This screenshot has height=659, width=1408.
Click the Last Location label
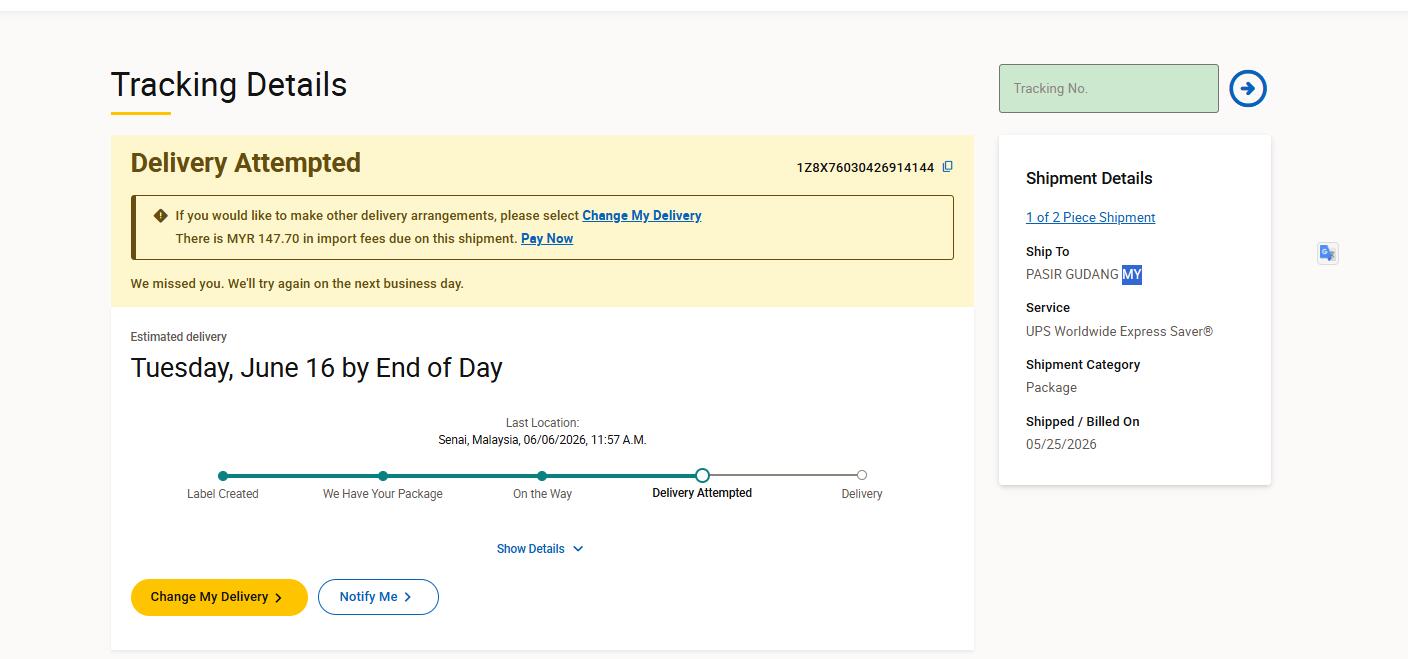542,423
